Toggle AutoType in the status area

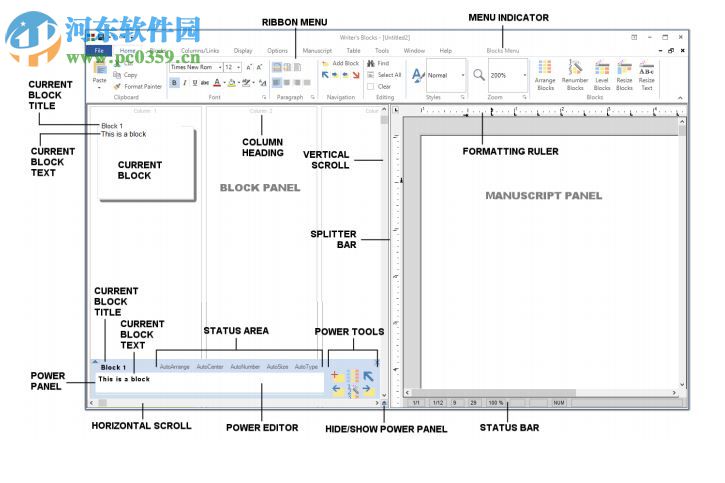coord(306,367)
